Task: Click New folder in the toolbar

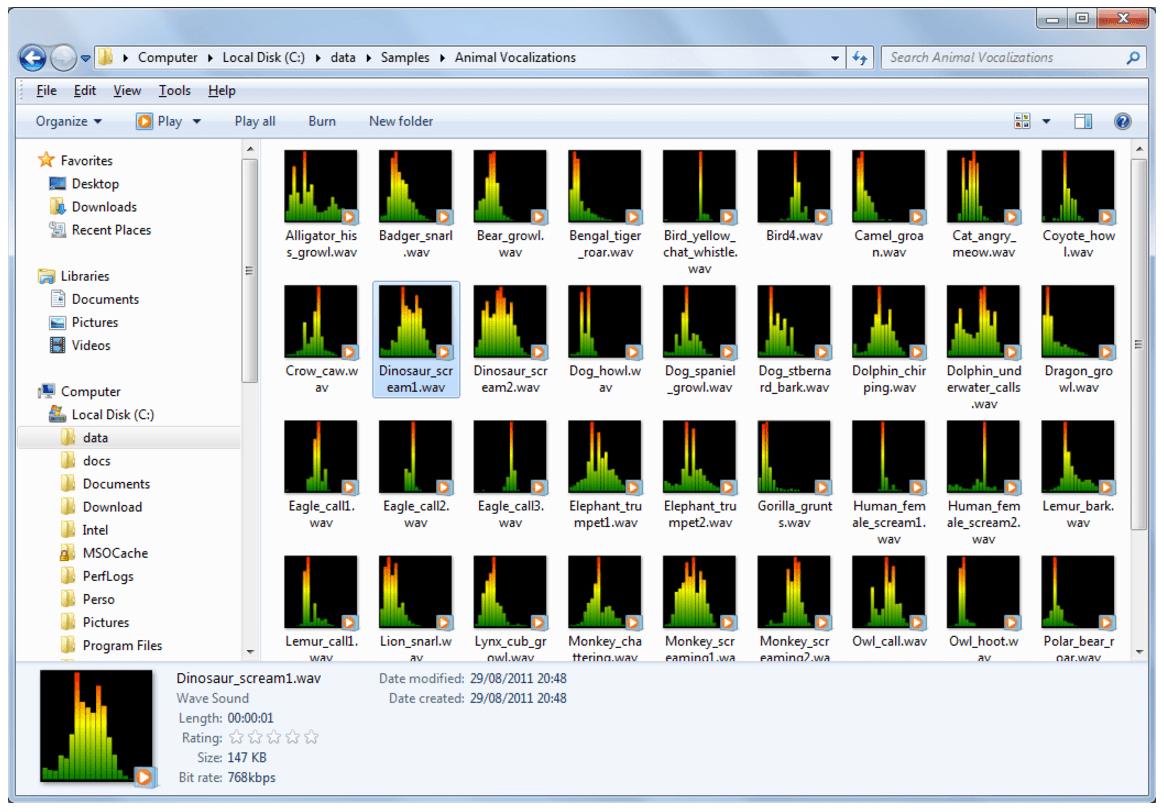Action: [x=401, y=121]
